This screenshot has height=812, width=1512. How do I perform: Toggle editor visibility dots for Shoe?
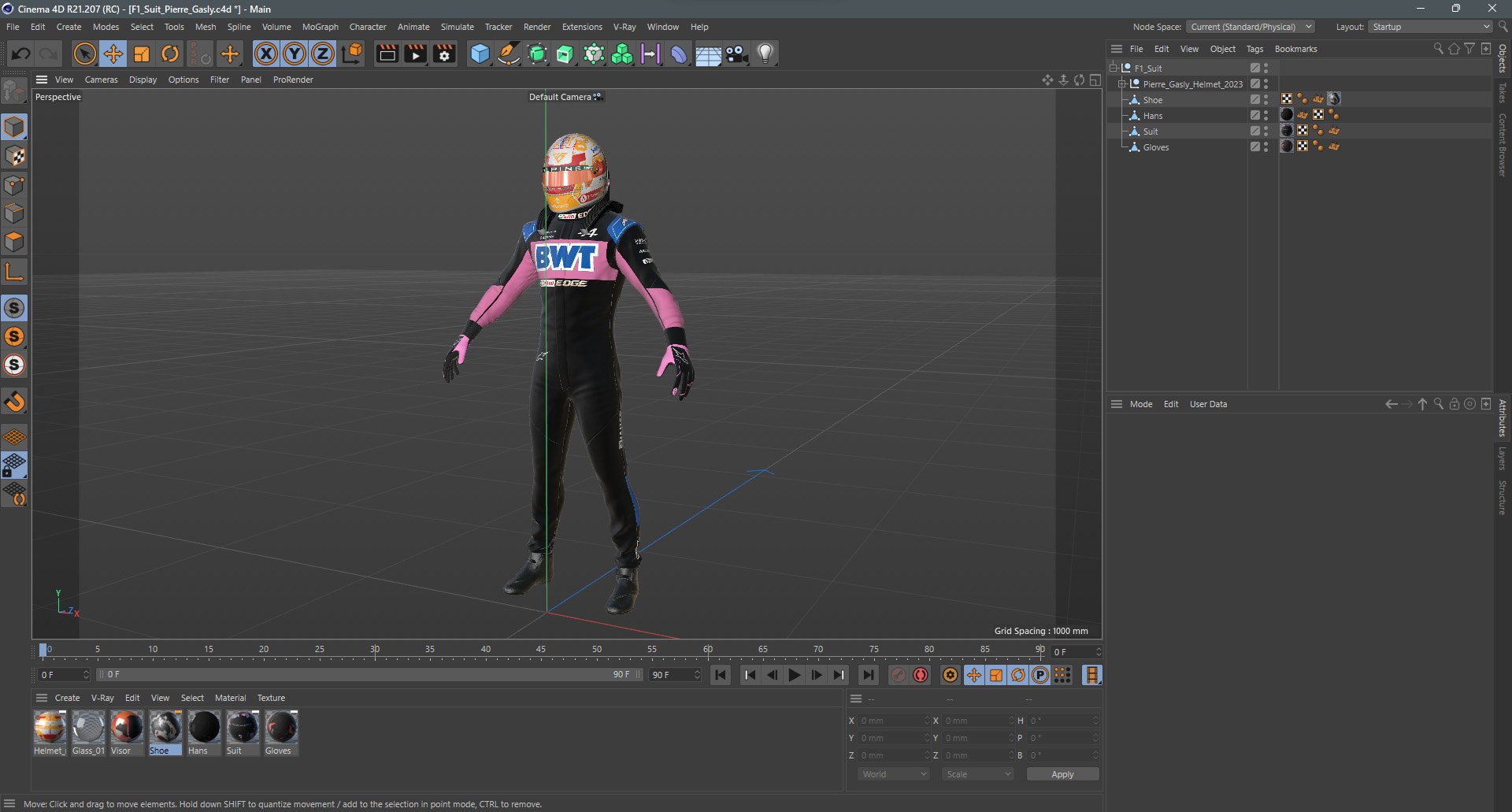(1266, 99)
